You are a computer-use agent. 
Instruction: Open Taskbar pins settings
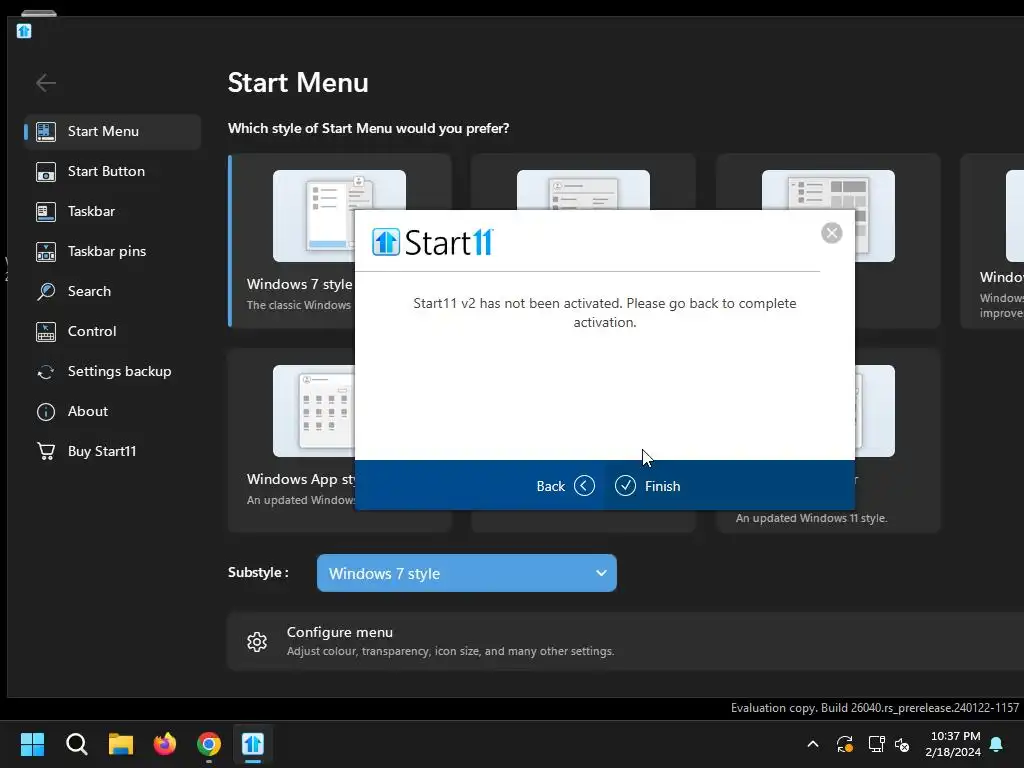coord(112,251)
